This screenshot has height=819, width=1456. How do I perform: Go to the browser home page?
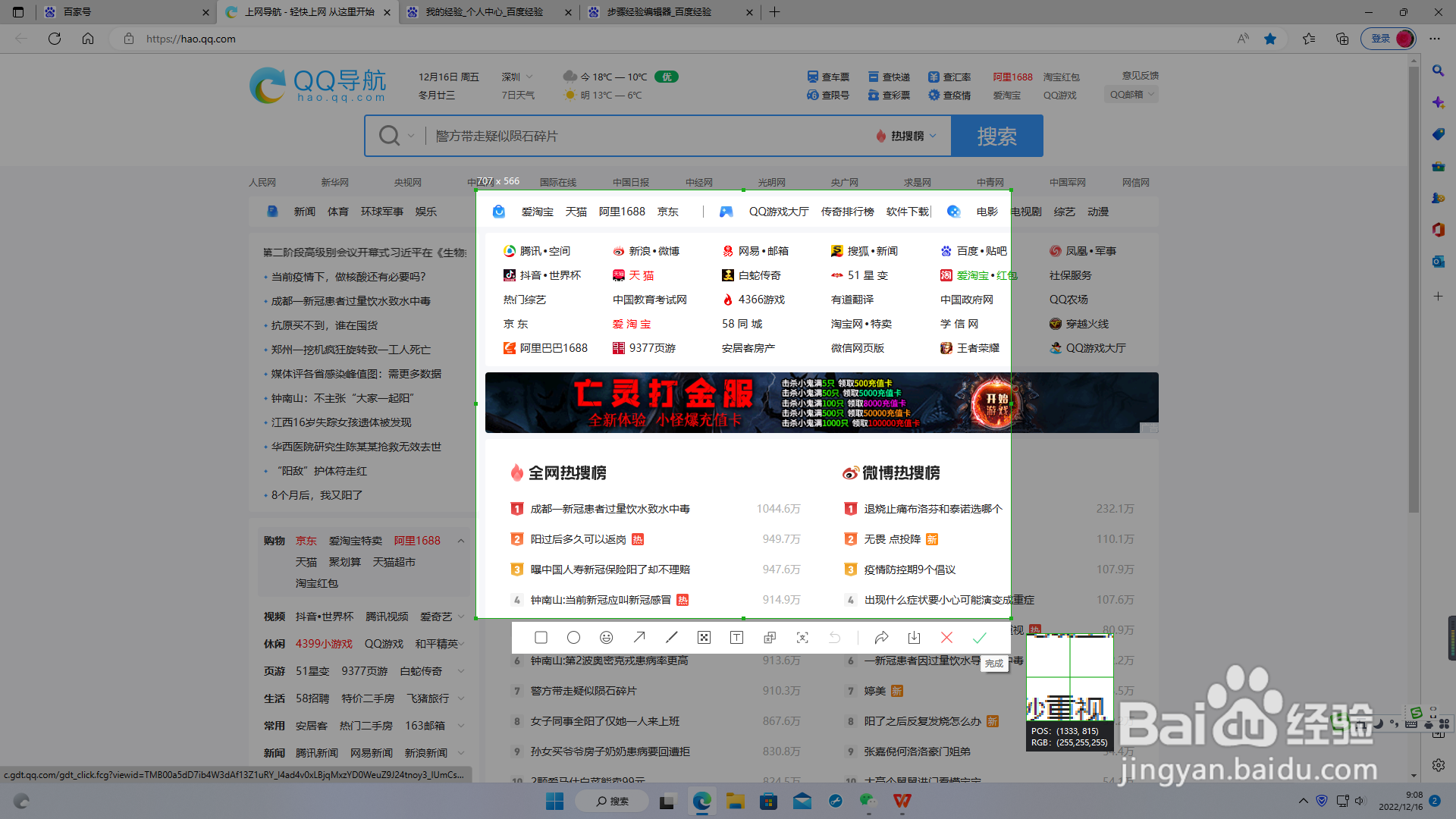[88, 39]
